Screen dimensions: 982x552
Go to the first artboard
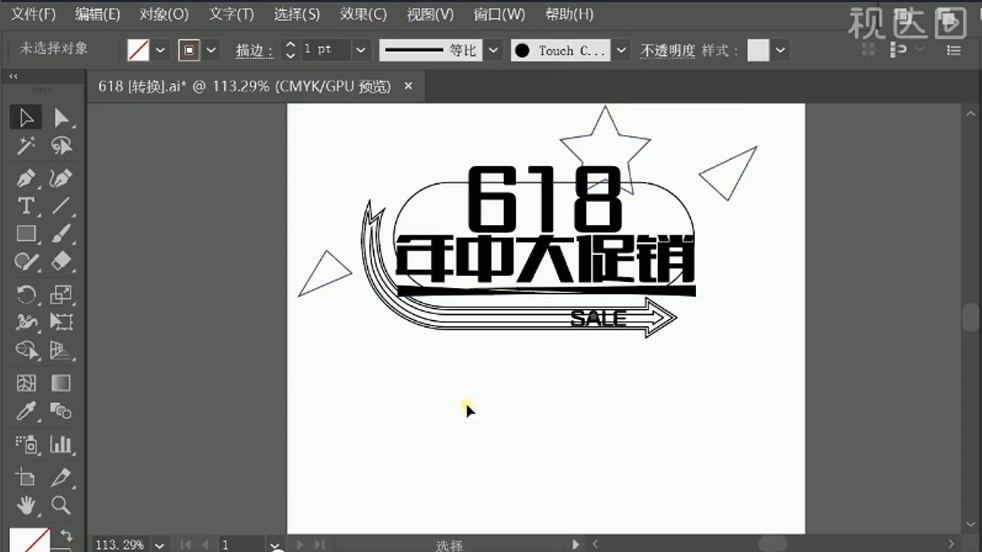[185, 544]
